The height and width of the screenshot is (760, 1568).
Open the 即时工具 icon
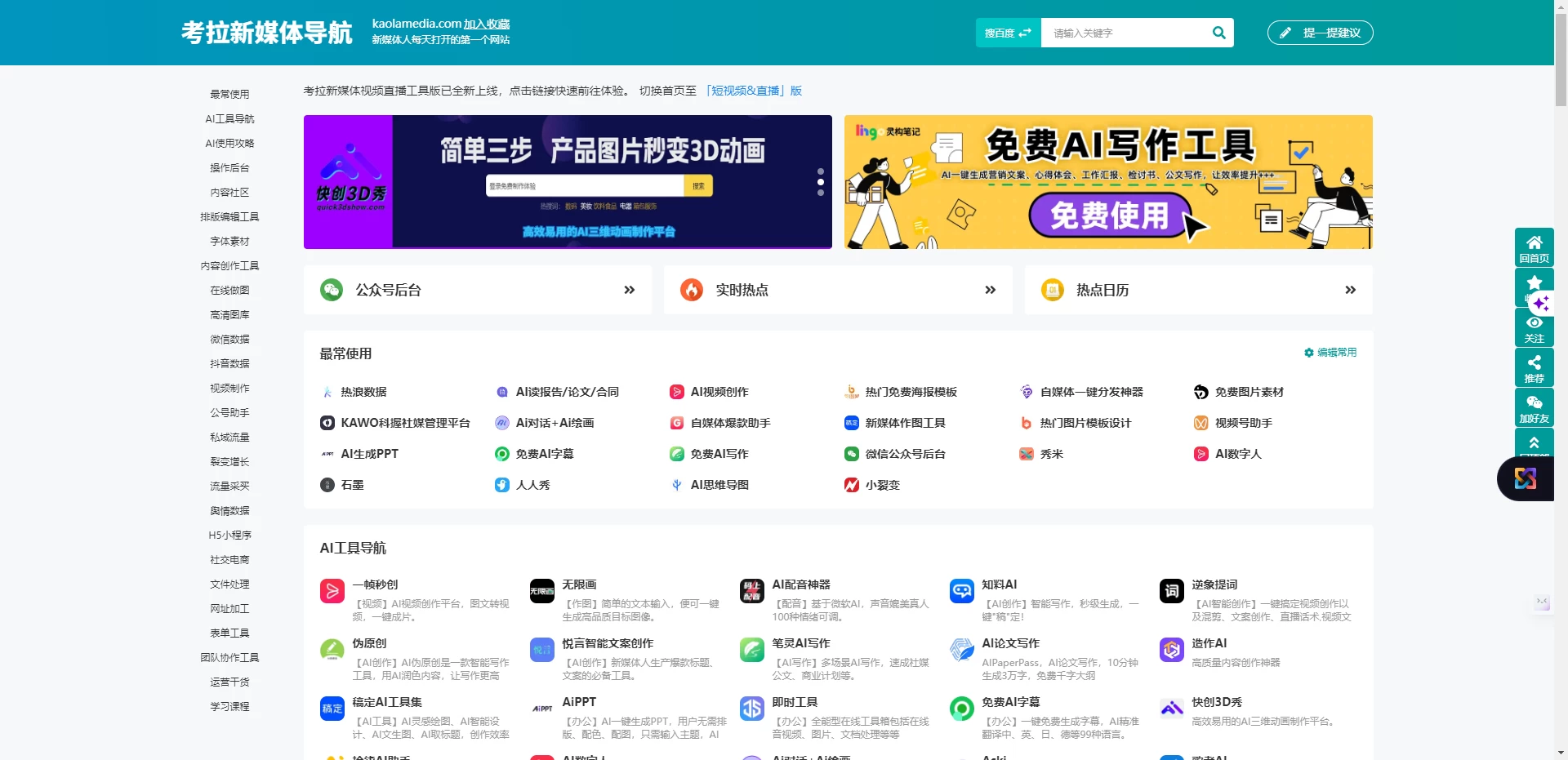point(751,709)
